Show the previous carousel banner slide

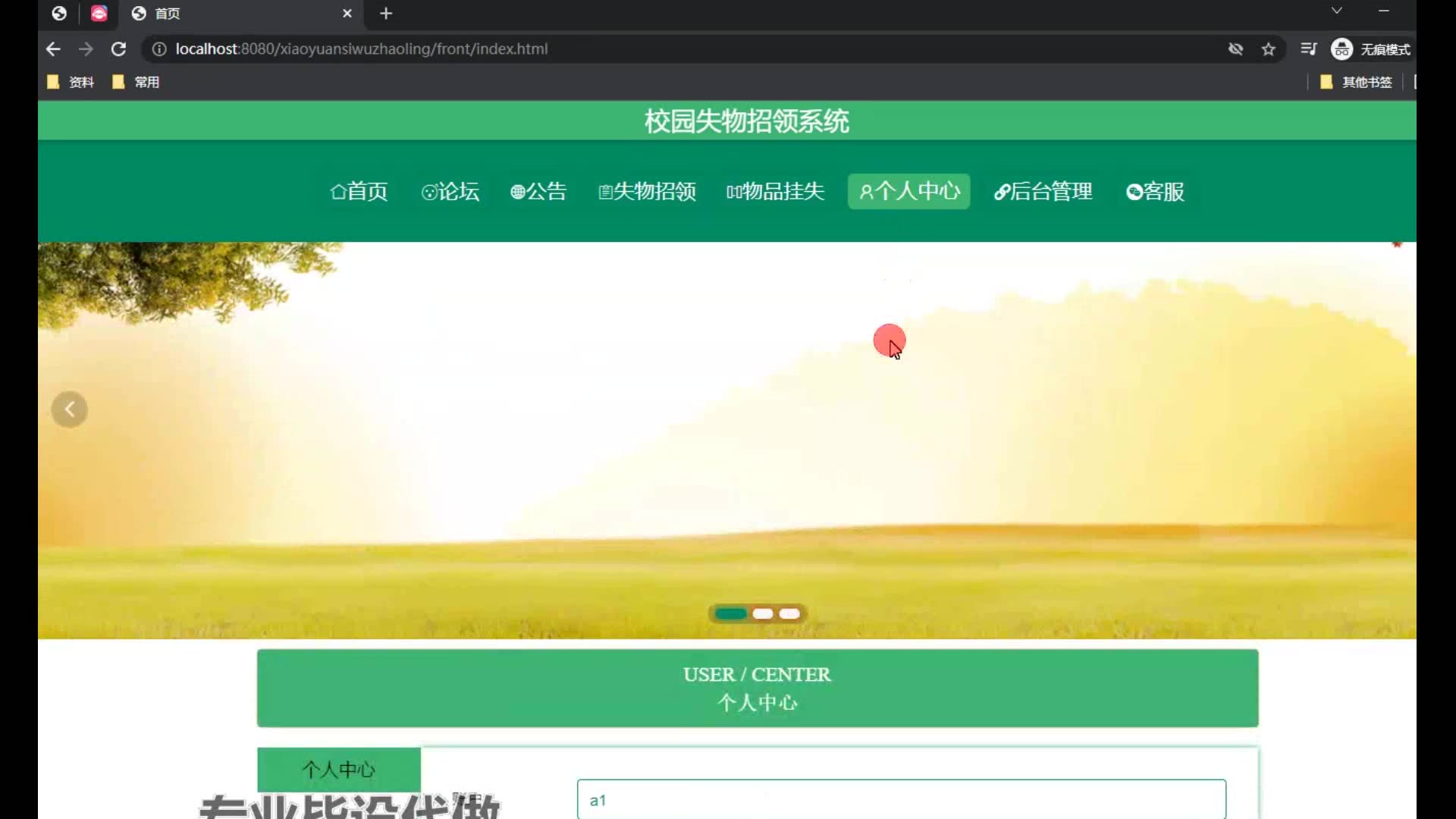click(70, 409)
